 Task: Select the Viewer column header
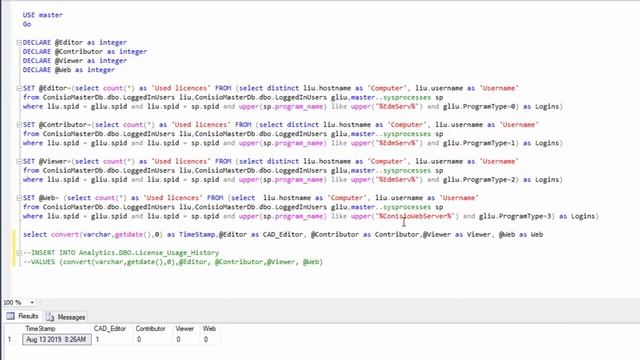tap(184, 329)
